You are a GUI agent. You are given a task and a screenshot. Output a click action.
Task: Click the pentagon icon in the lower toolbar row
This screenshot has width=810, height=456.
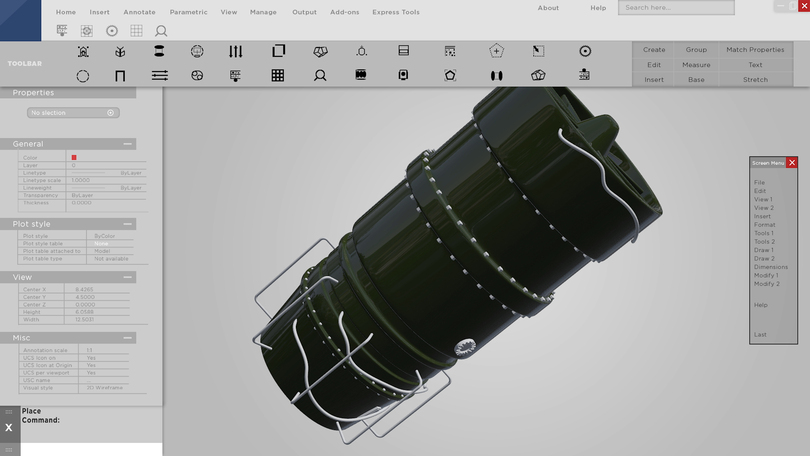coord(451,75)
